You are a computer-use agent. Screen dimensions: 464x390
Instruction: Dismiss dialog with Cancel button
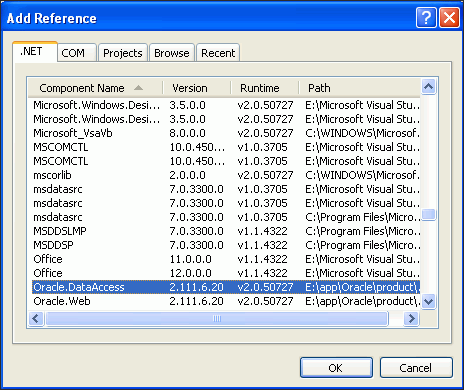(x=416, y=368)
